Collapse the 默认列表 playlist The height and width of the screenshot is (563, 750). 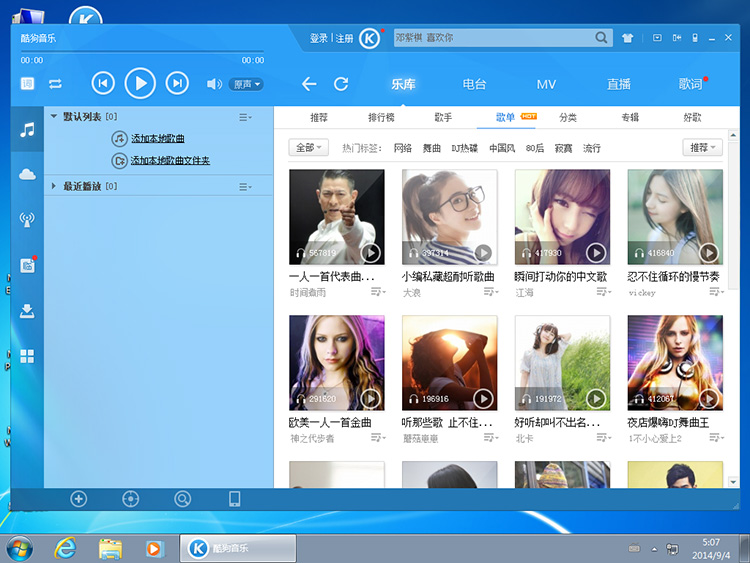(54, 116)
